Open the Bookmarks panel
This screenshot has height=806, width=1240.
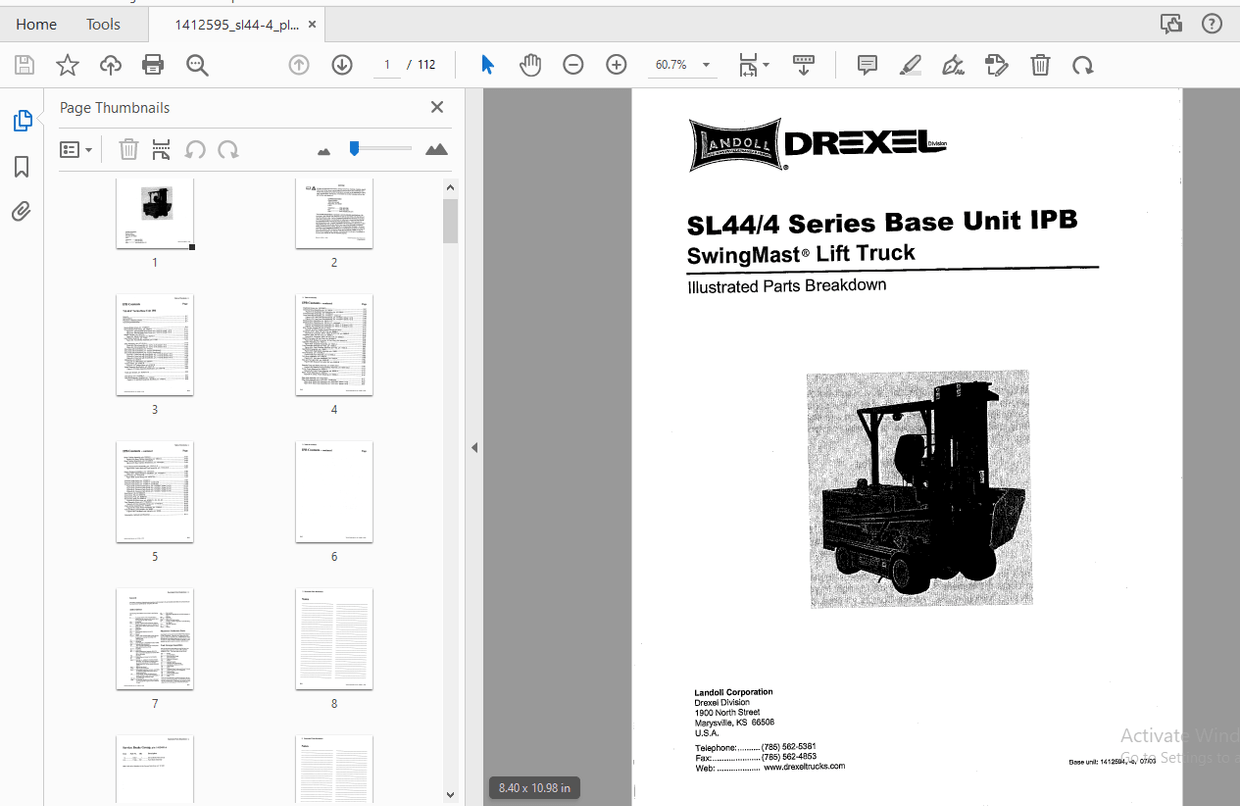[22, 166]
